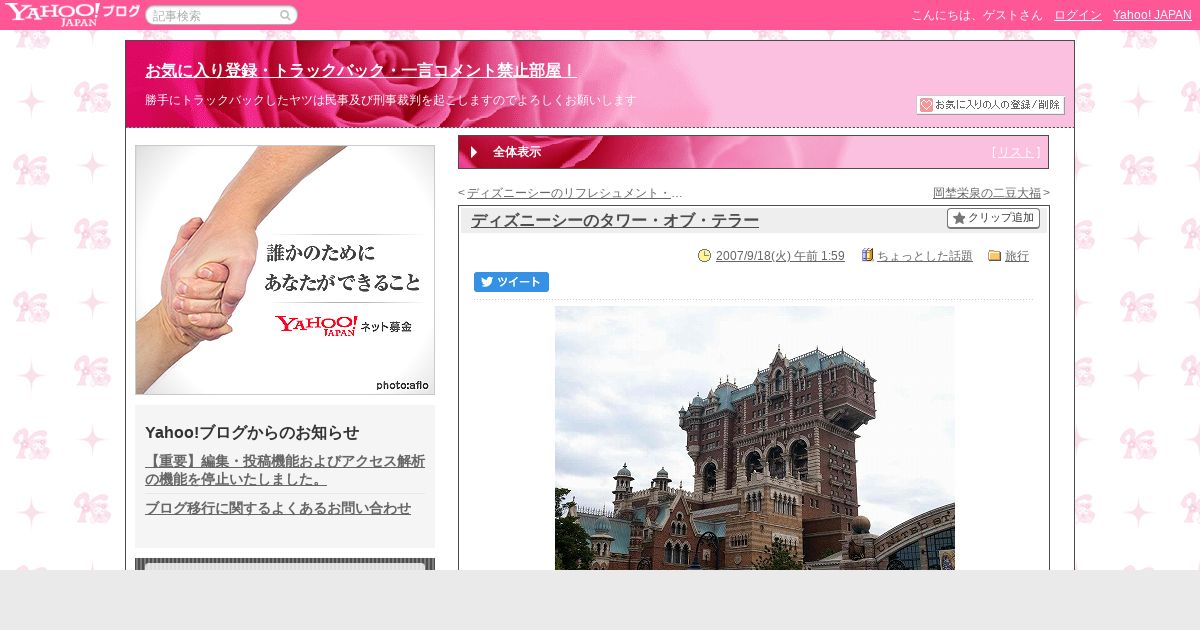This screenshot has width=1200, height=630.
Task: Click the blog subtitle 勝手にトラックバックしたヤツは text
Action: tap(390, 100)
